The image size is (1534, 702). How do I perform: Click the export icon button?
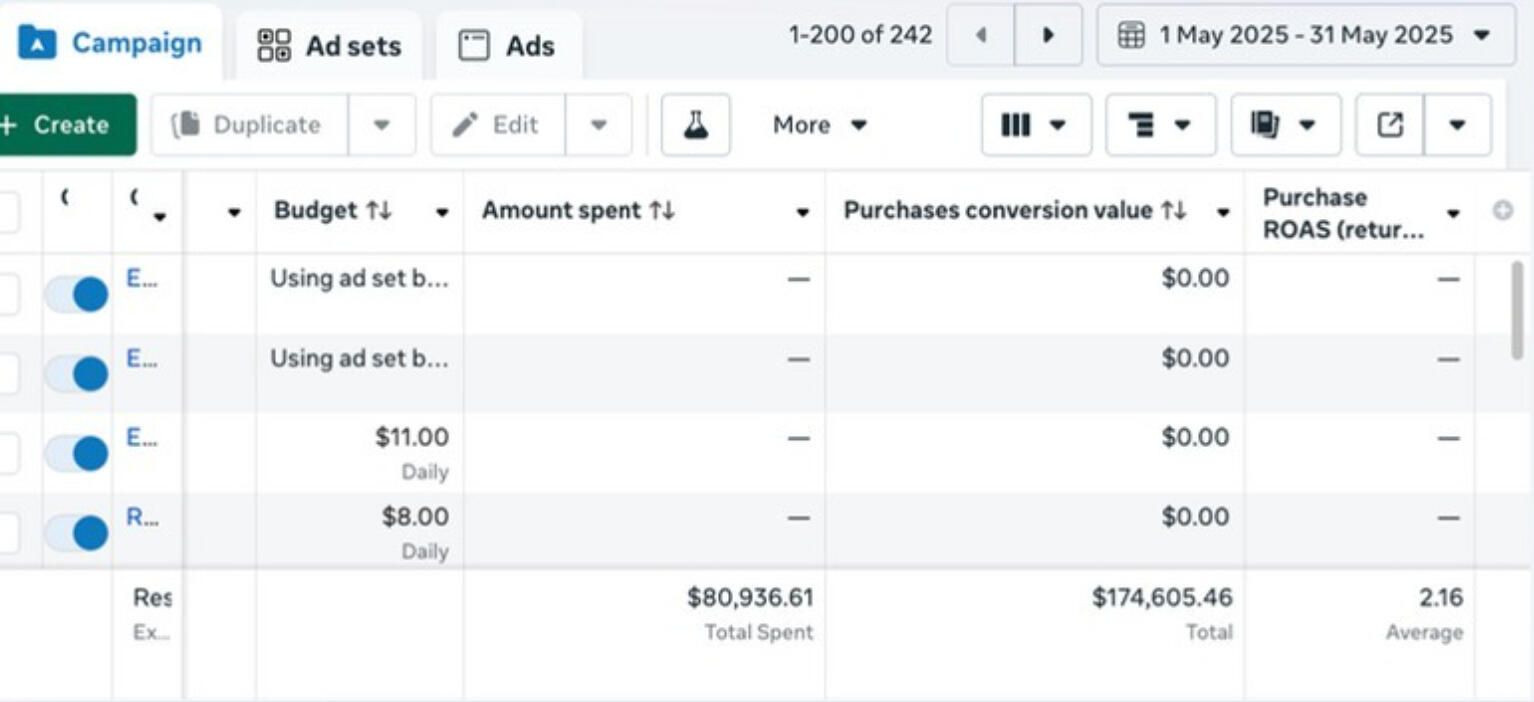[x=1390, y=125]
